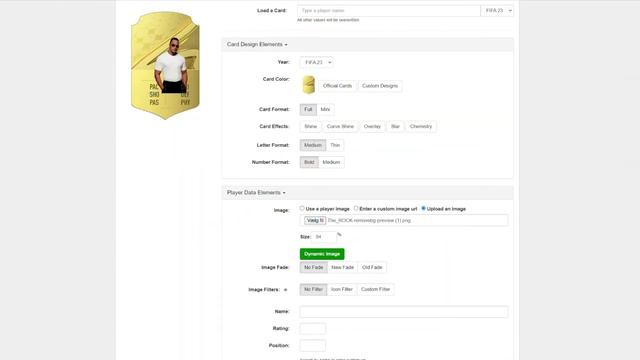640x360 pixels.
Task: Choose Thin letter format
Action: point(335,145)
